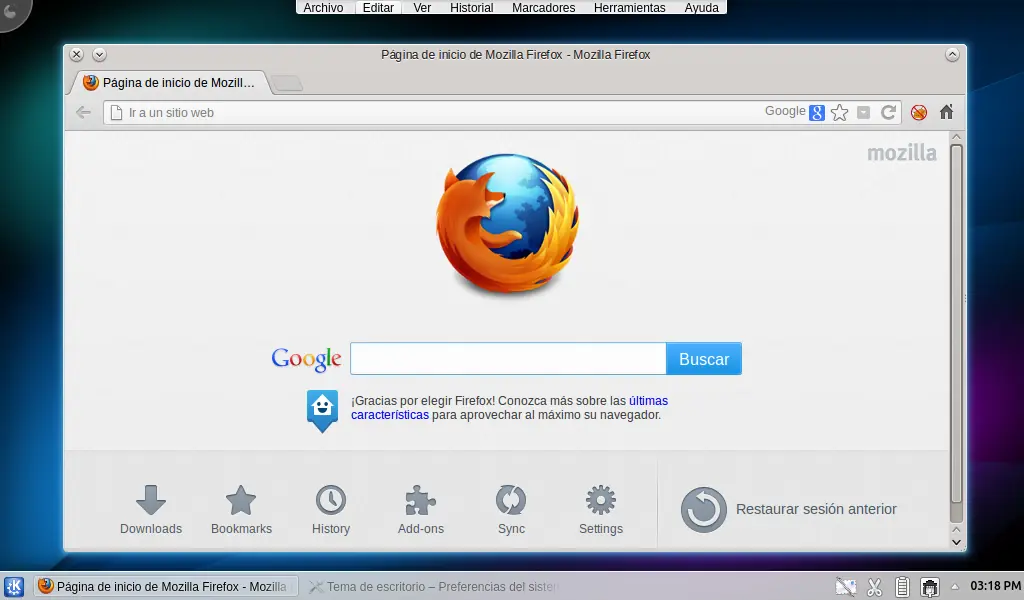Screen dimensions: 1024x600
Task: Click the house icon beside the thanks message
Action: (x=323, y=411)
